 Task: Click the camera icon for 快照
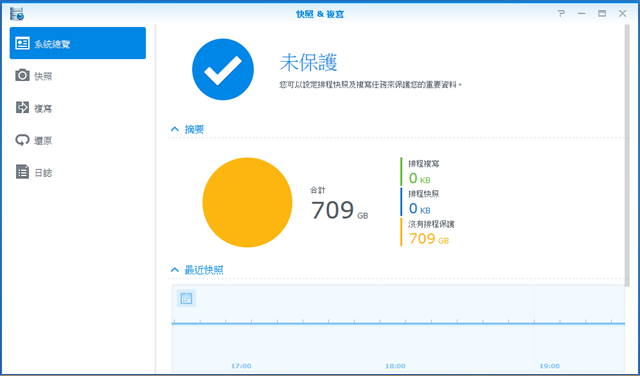[22, 76]
